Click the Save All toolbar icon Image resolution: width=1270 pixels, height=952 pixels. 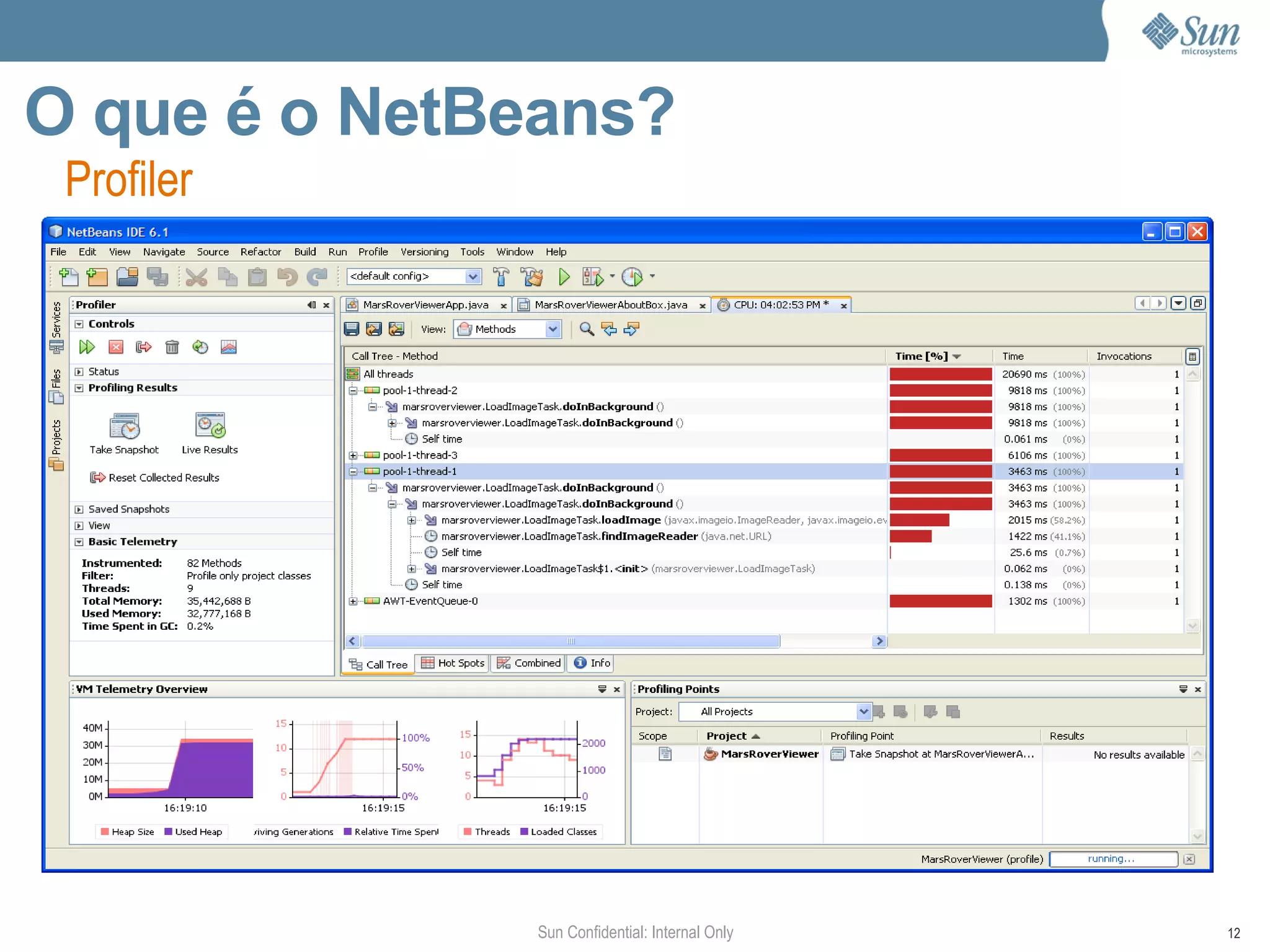pos(157,276)
